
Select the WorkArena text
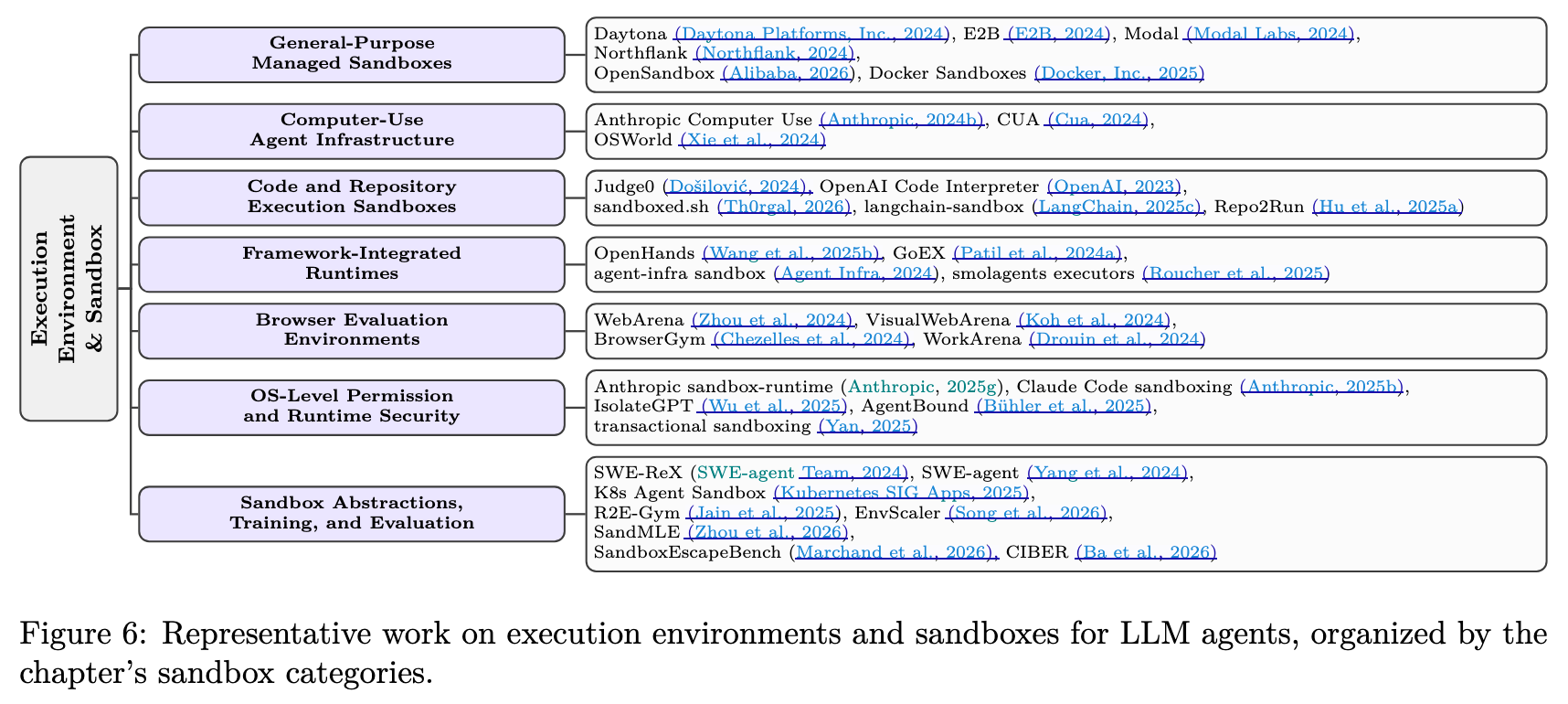click(x=972, y=340)
